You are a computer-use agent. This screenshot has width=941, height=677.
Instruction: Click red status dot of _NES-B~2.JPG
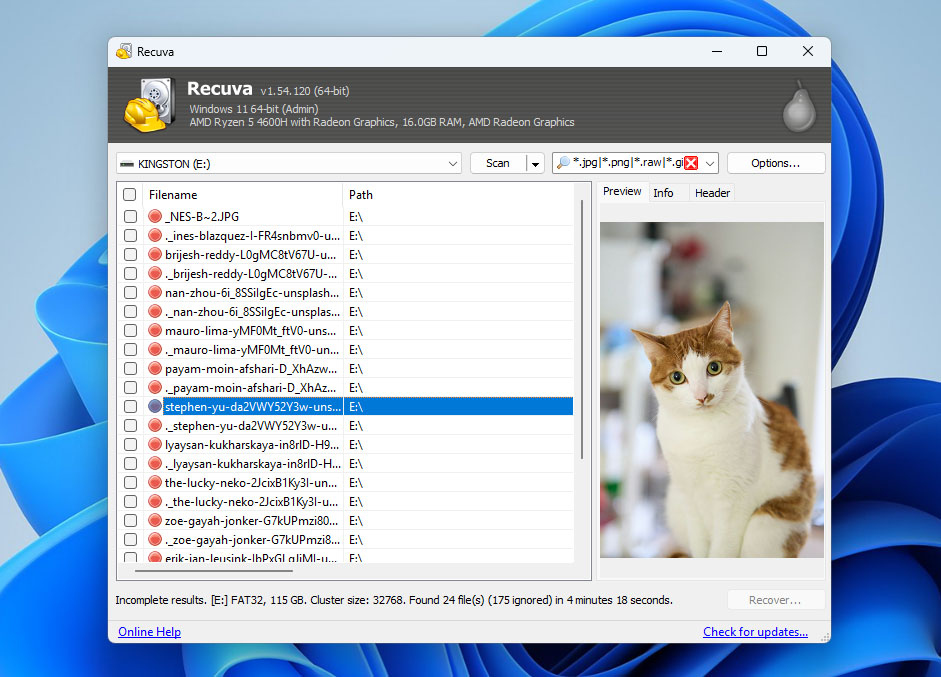coord(155,216)
